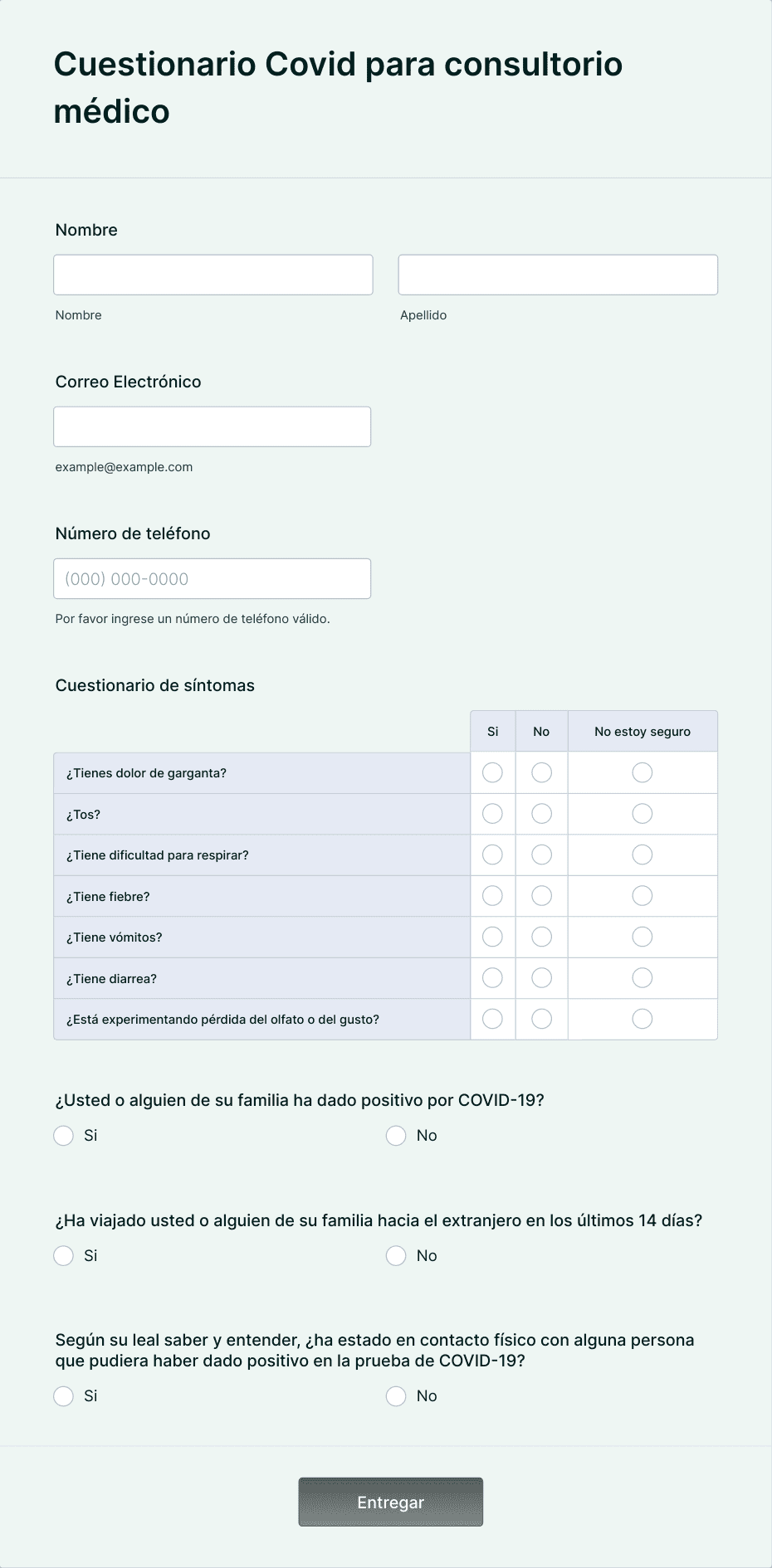The image size is (772, 1568).
Task: Choose Si for contacto físico question
Action: coord(64,1395)
